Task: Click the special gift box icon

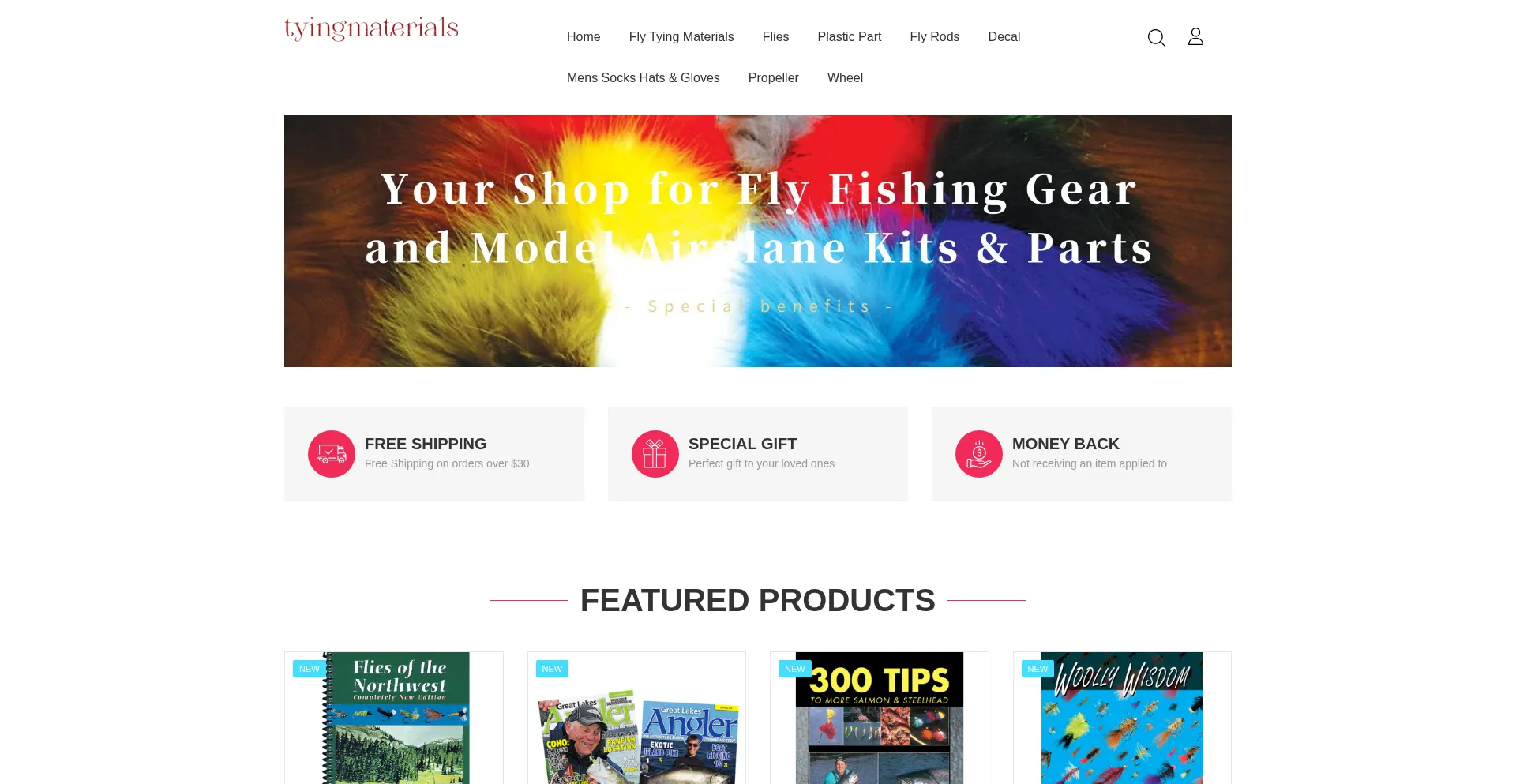Action: (655, 454)
